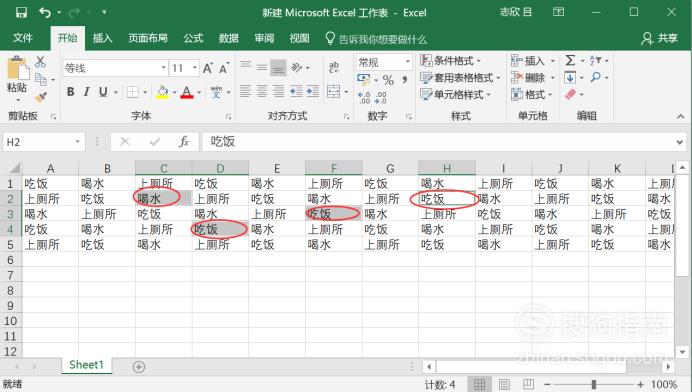Decrease decimal places
This screenshot has width=692, height=392.
[x=381, y=98]
